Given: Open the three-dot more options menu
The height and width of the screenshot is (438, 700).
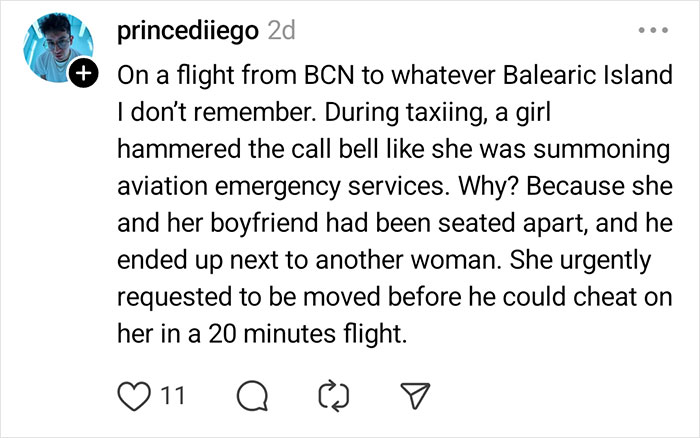Looking at the screenshot, I should [x=651, y=30].
